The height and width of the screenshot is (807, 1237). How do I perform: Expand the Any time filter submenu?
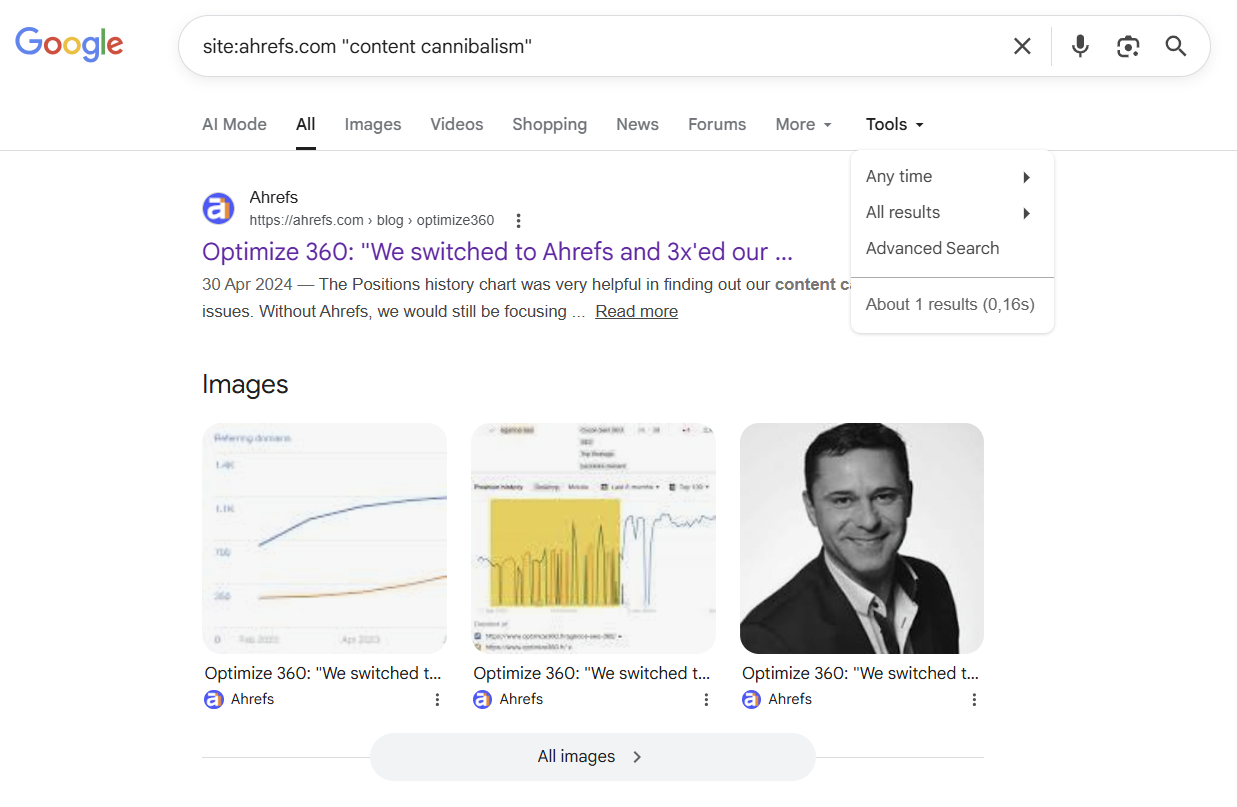coord(952,177)
